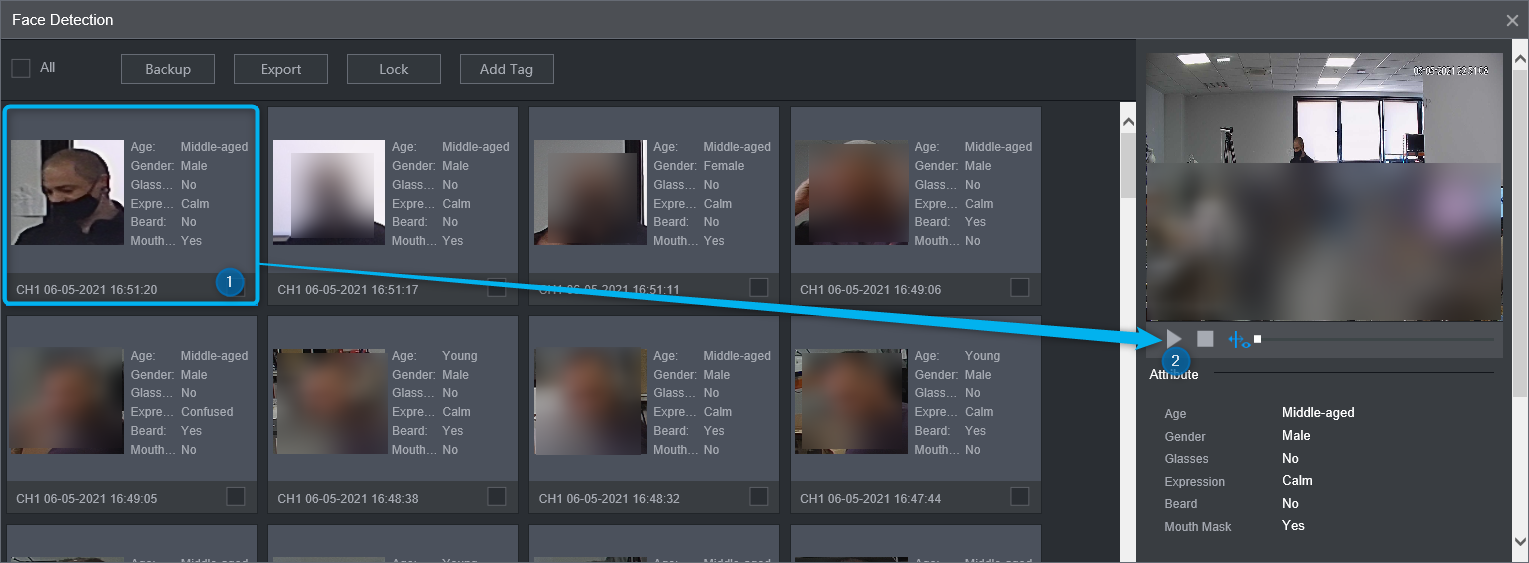Tick the All checkbox

[21, 68]
